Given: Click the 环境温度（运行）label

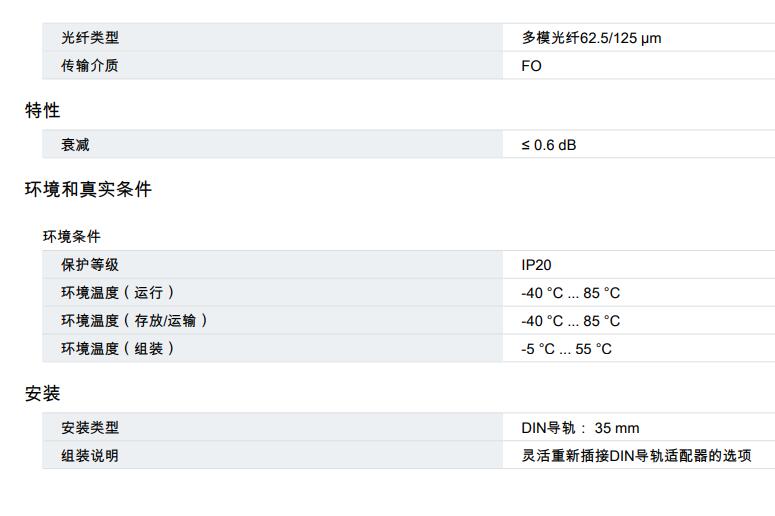Looking at the screenshot, I should (118, 293).
